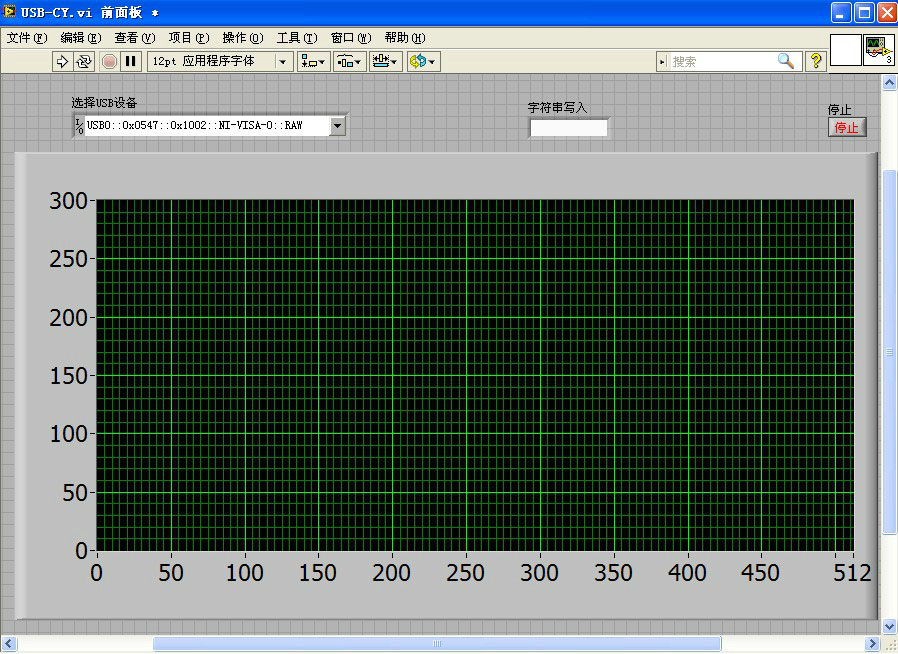Screen dimensions: 898x654
Task: Click the VI icon in top-right corner
Action: (879, 50)
